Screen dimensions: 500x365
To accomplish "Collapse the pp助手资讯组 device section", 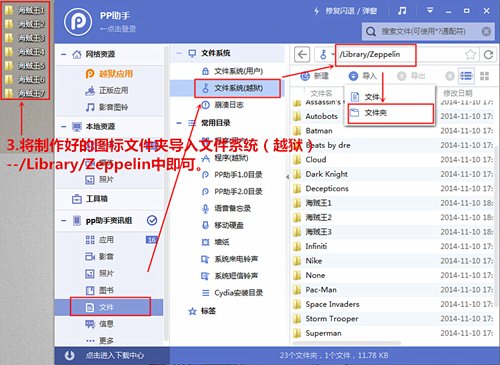I will (64, 220).
